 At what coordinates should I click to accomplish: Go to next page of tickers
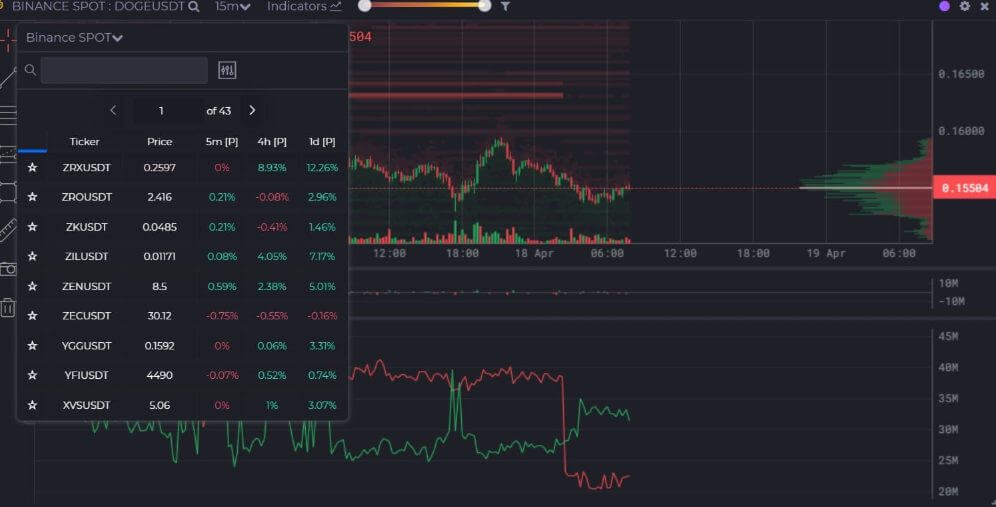[252, 110]
